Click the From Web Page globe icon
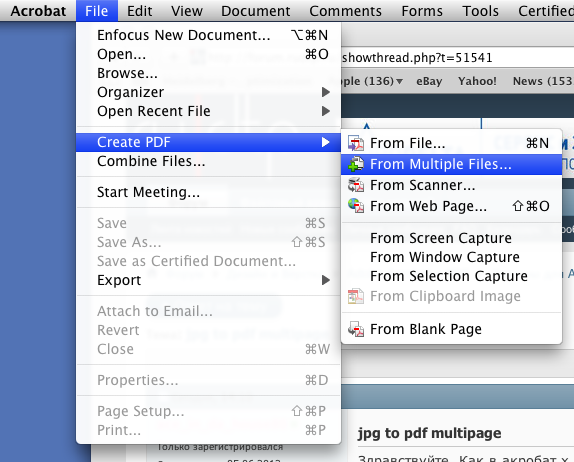Viewport: 574px width, 462px height. 356,206
